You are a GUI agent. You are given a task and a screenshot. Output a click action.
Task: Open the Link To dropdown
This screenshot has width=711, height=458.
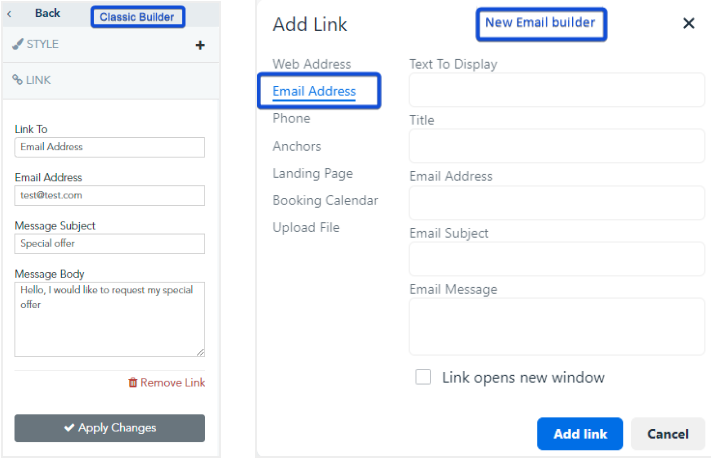pos(109,147)
